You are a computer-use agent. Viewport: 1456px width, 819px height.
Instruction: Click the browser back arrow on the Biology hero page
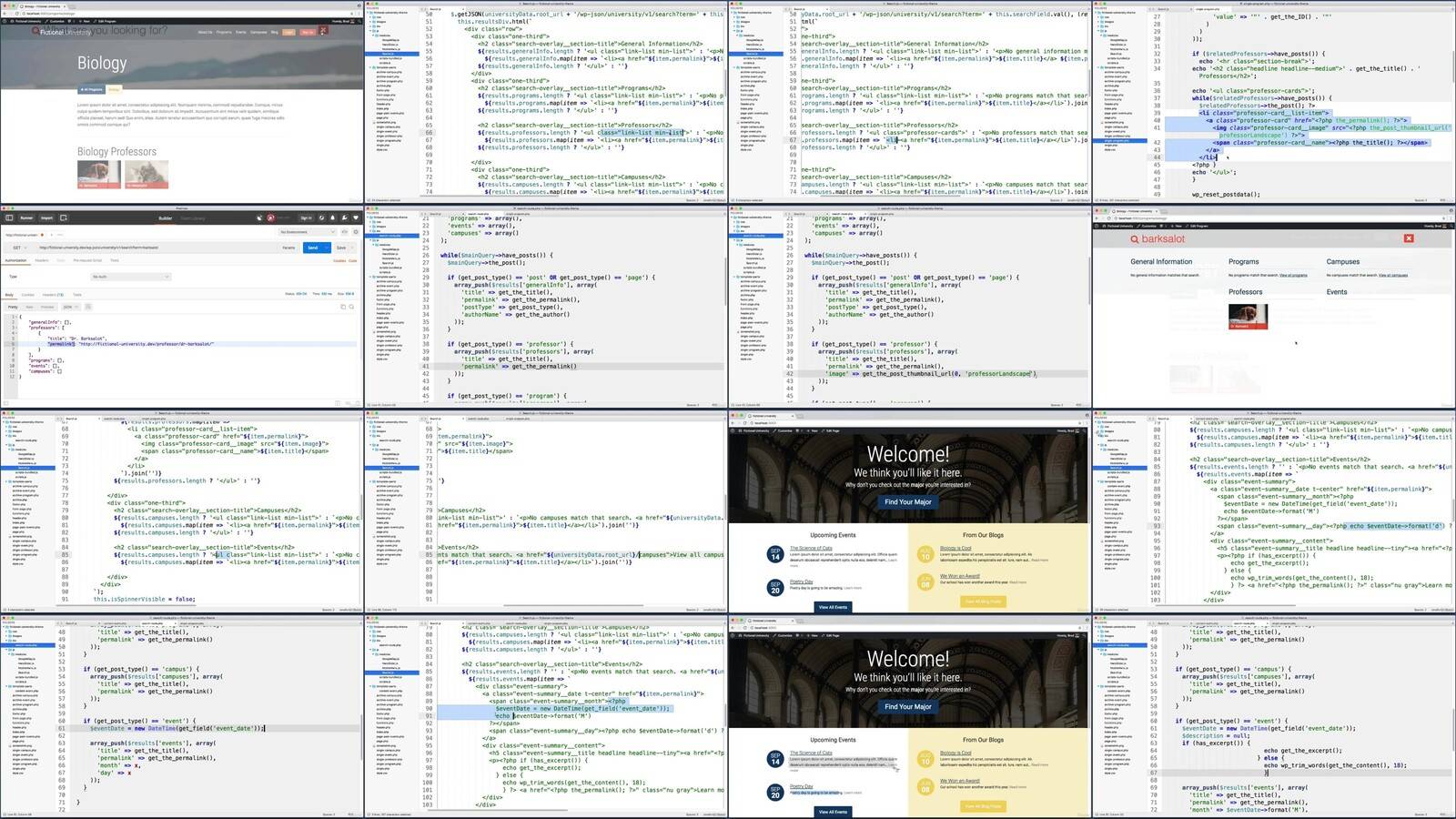point(5,13)
